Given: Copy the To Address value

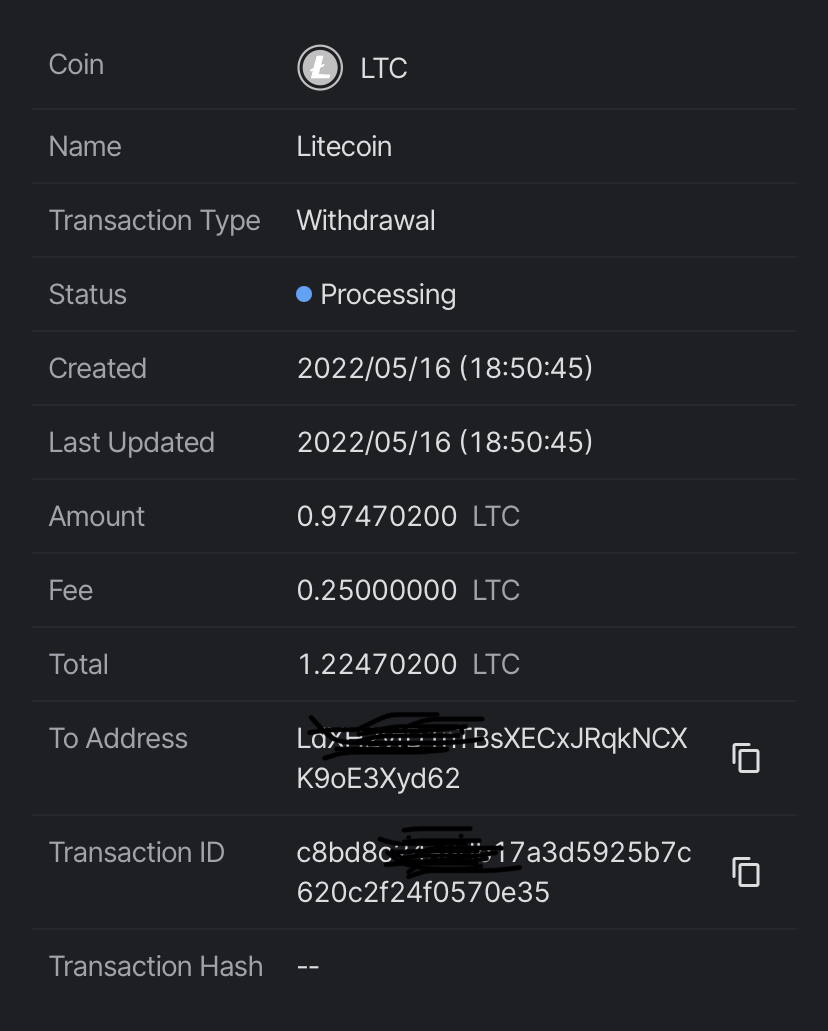Looking at the screenshot, I should 746,758.
